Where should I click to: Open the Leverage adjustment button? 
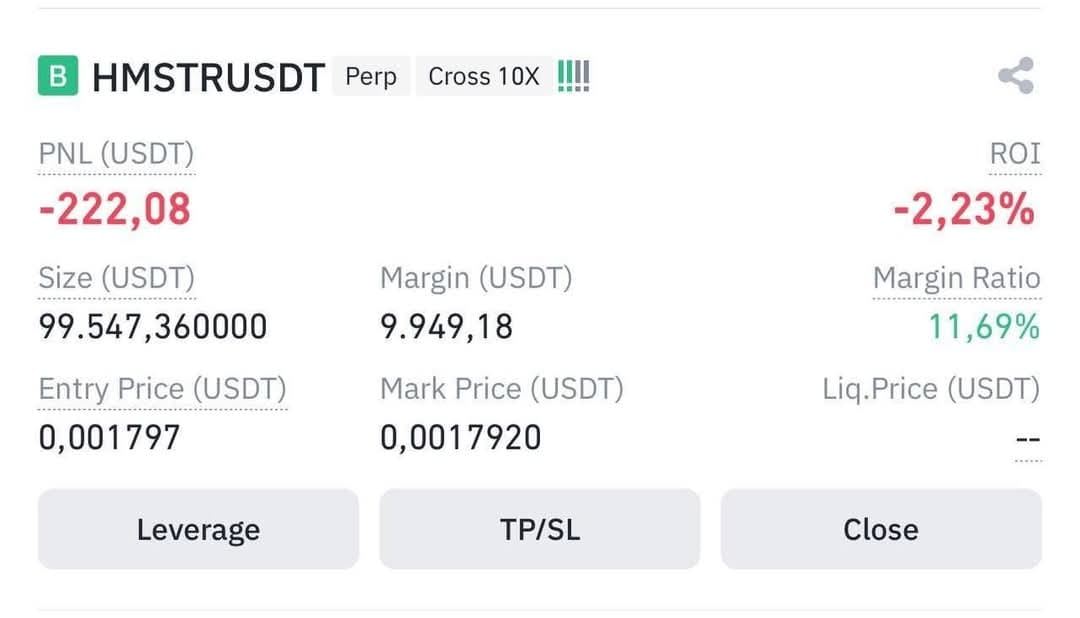(x=198, y=529)
